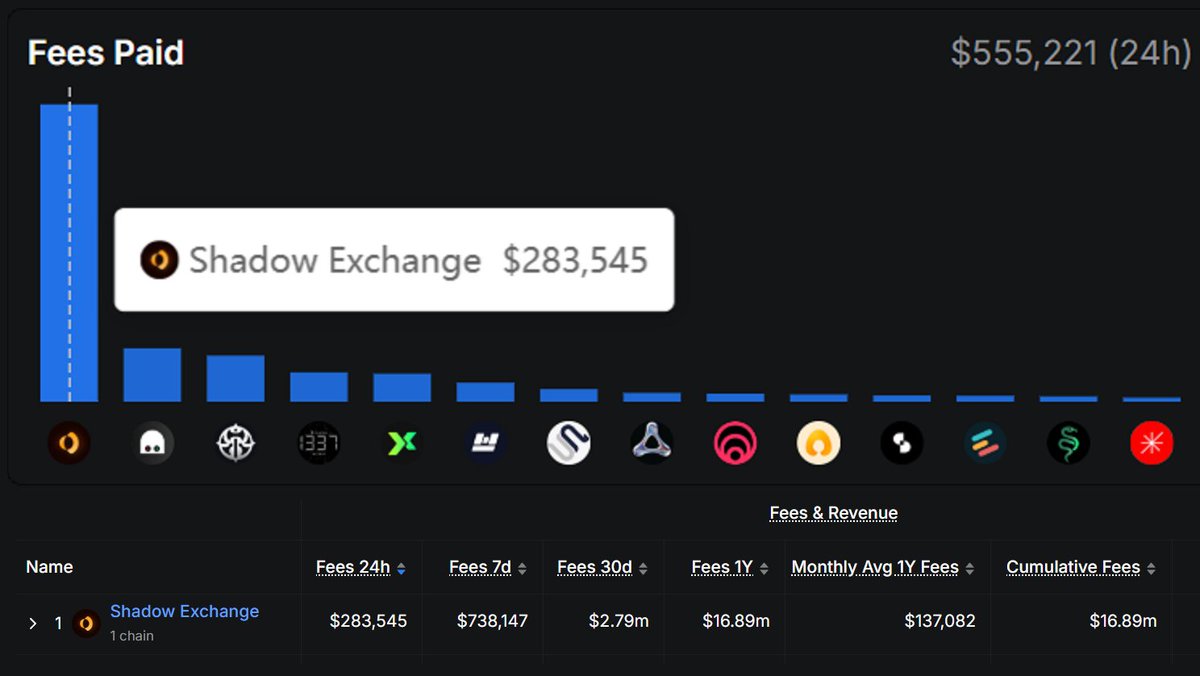Click the bar above the green X icon
Image resolution: width=1200 pixels, height=676 pixels.
(x=402, y=388)
